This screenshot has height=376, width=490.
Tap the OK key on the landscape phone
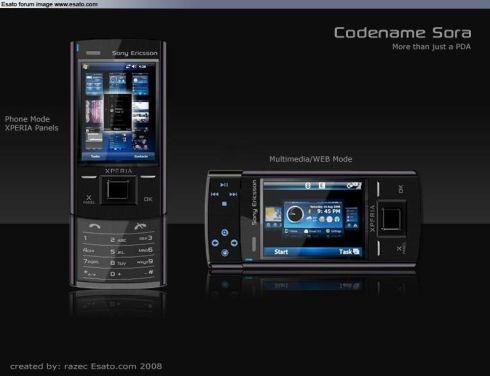401,189
